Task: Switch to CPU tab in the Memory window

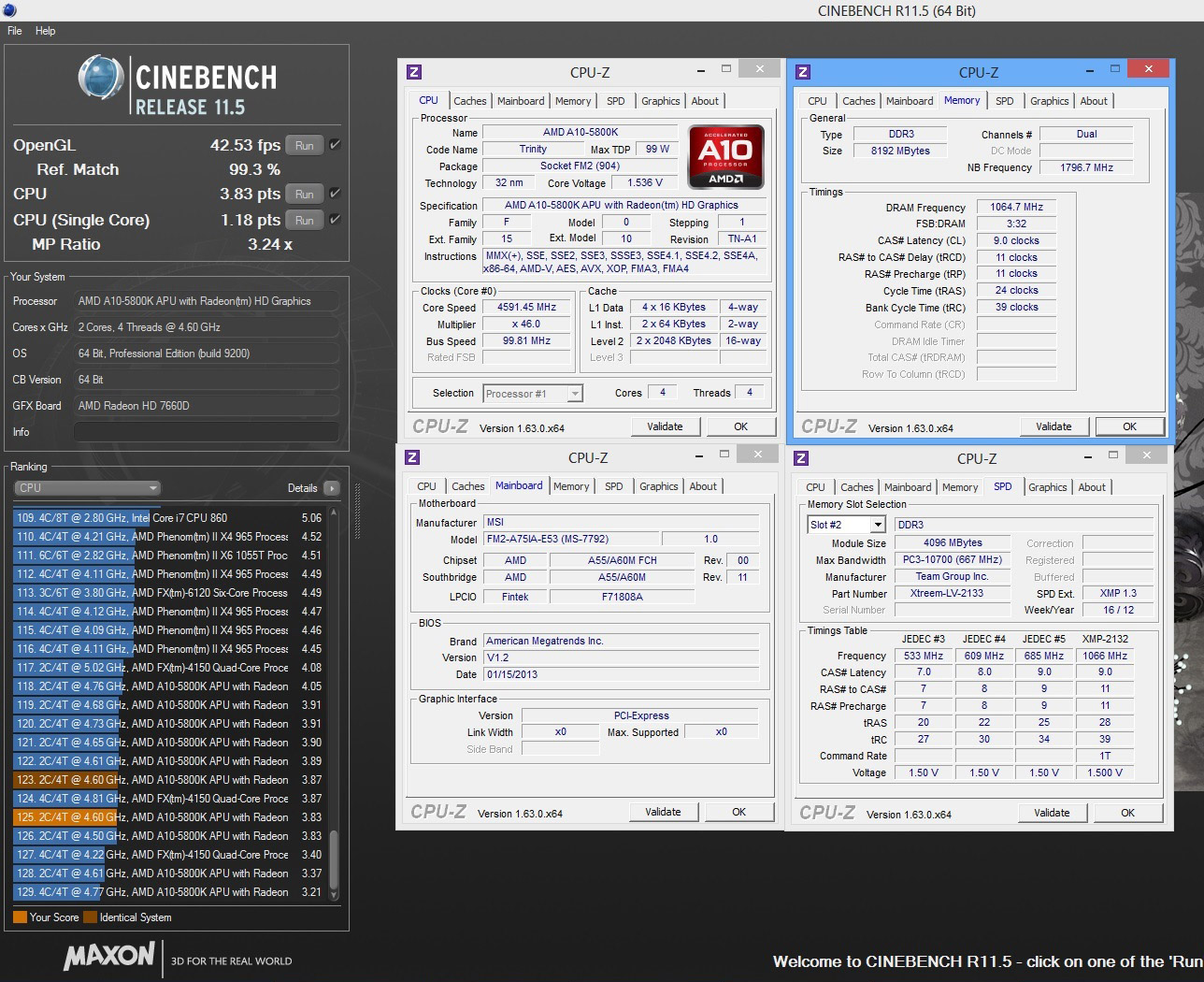Action: 818,101
